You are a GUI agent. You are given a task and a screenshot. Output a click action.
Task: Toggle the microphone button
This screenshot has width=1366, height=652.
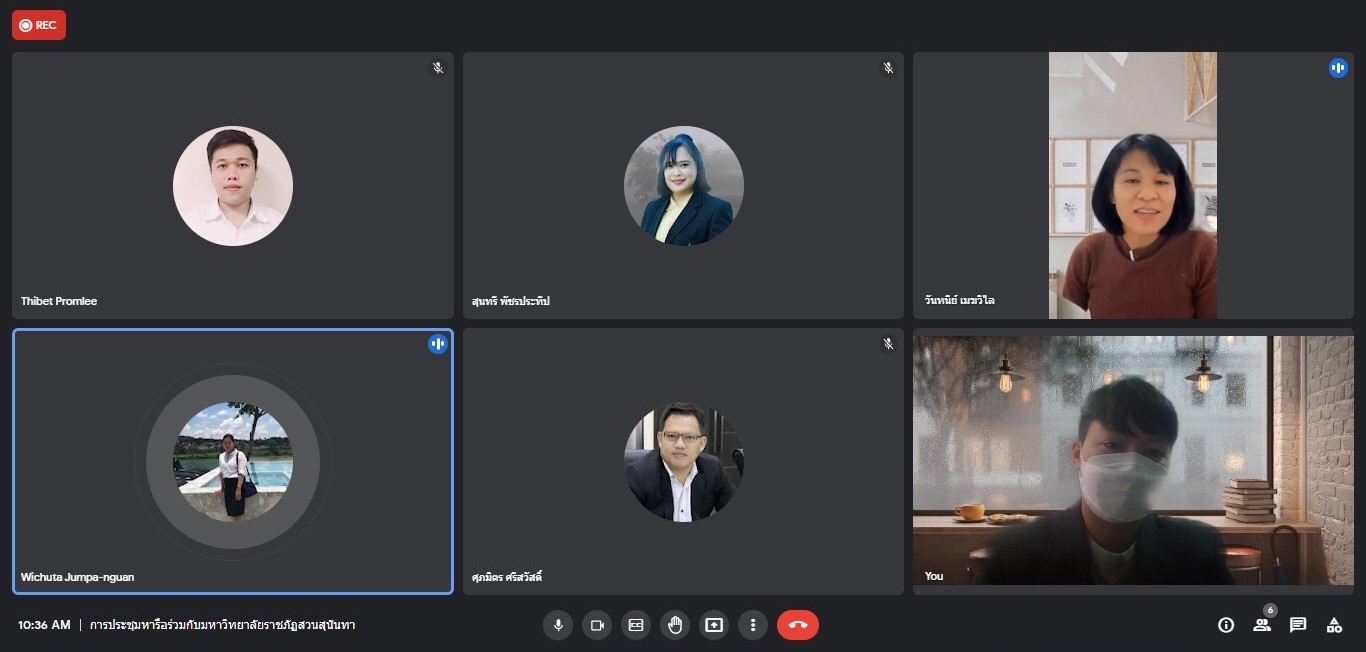tap(558, 625)
